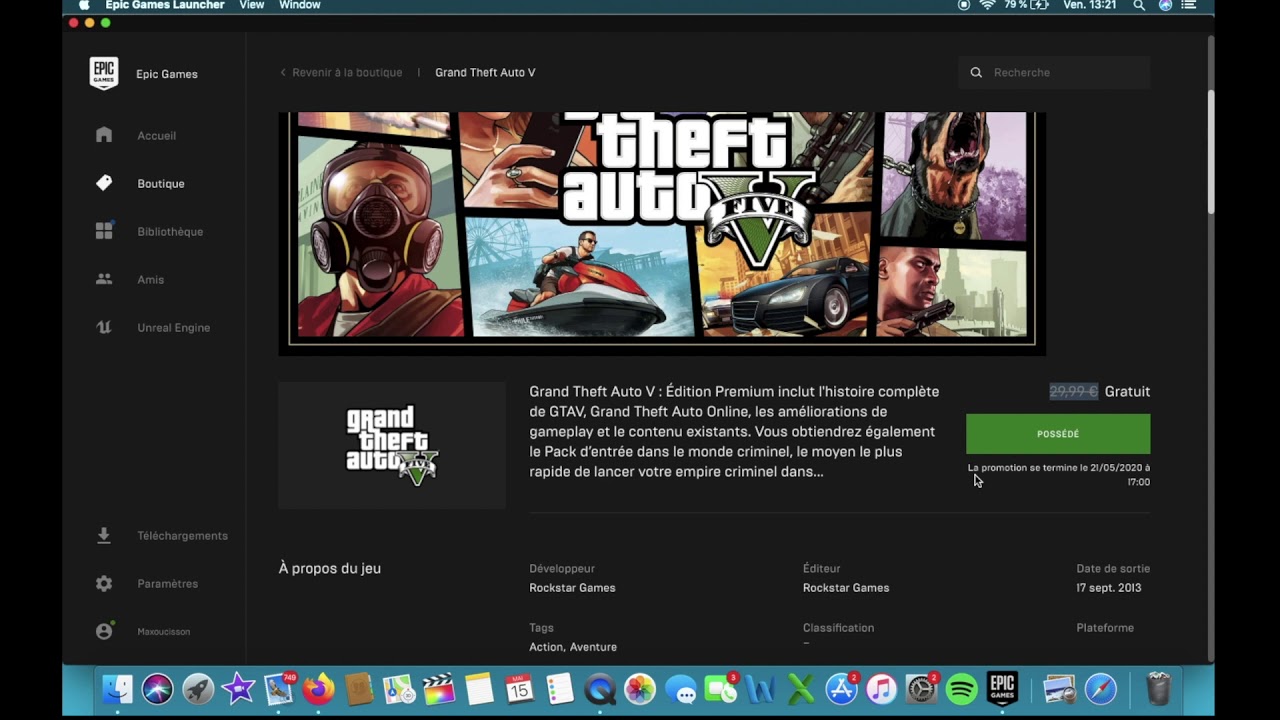Open the Trash in the dock

click(x=1158, y=689)
